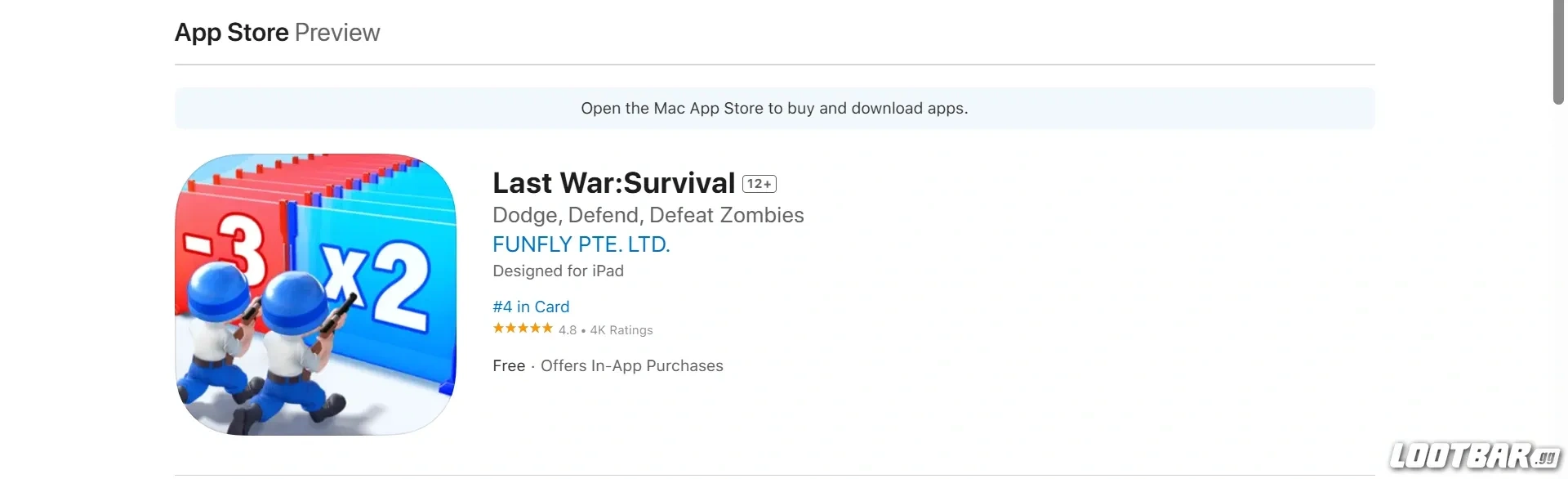Image resolution: width=1568 pixels, height=479 pixels.
Task: Select the 12+ age rating badge
Action: click(759, 183)
